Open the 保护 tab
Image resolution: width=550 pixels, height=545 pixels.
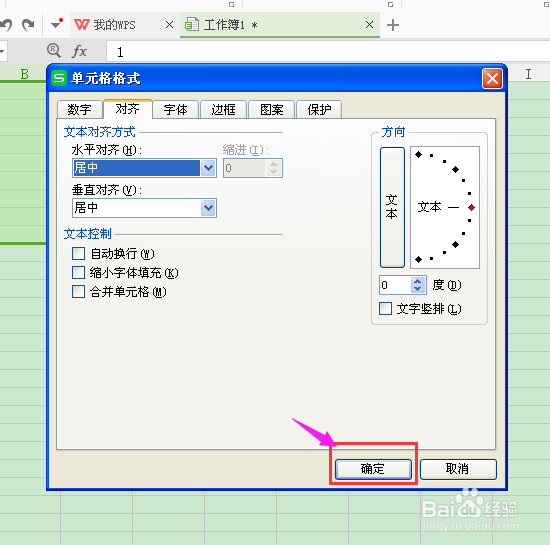tap(319, 109)
